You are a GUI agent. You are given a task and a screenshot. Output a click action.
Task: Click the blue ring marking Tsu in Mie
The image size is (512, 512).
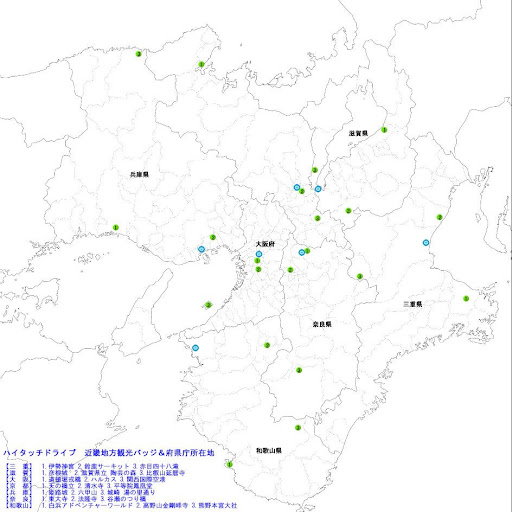[x=426, y=243]
